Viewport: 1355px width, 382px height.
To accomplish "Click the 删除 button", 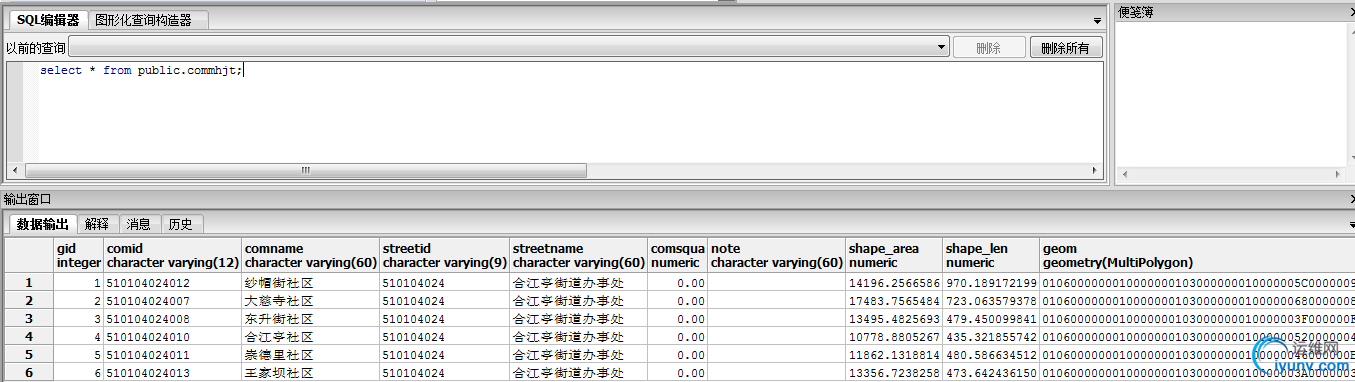I will [x=989, y=47].
